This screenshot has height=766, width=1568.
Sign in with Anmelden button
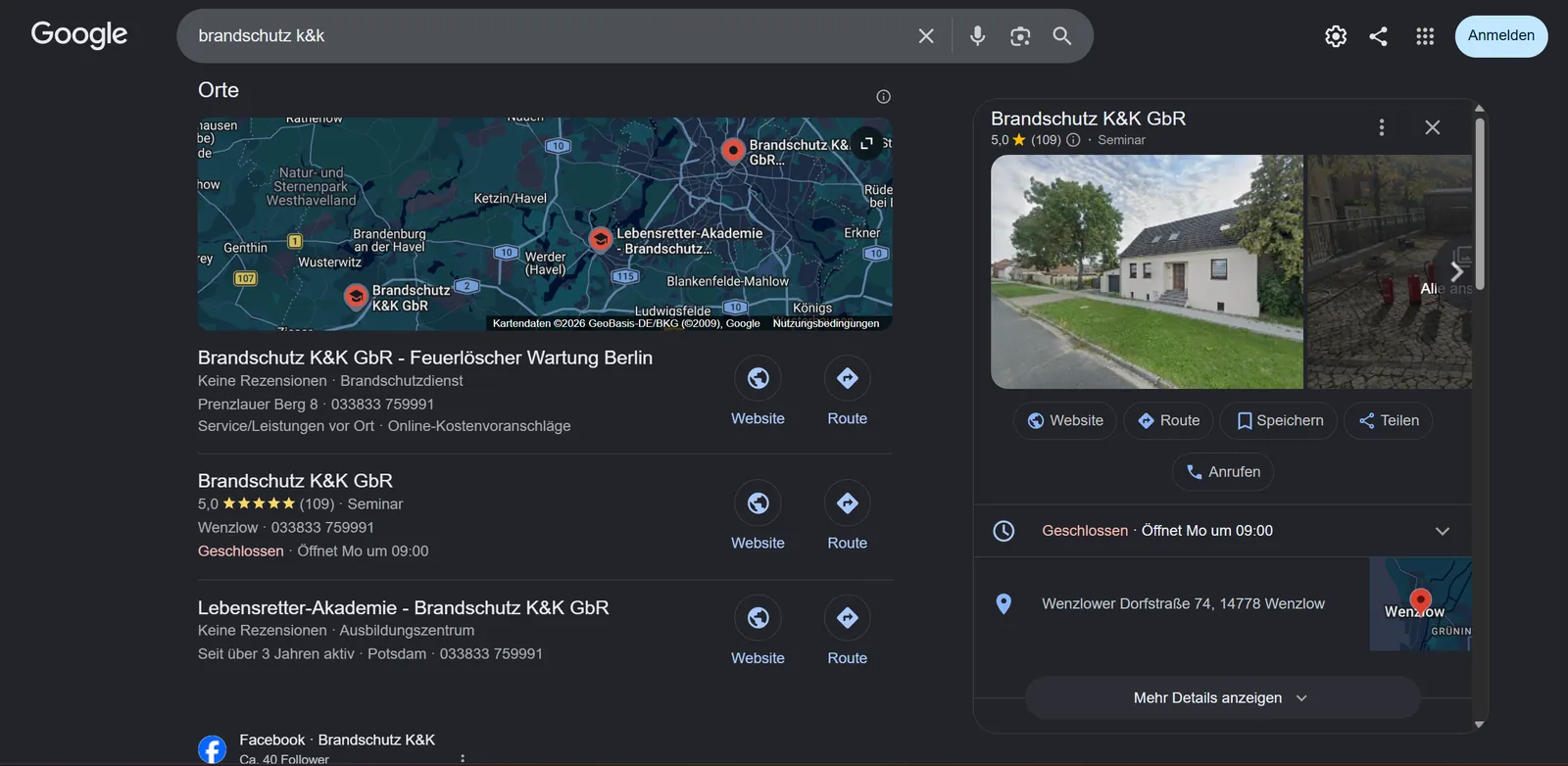pyautogui.click(x=1501, y=36)
